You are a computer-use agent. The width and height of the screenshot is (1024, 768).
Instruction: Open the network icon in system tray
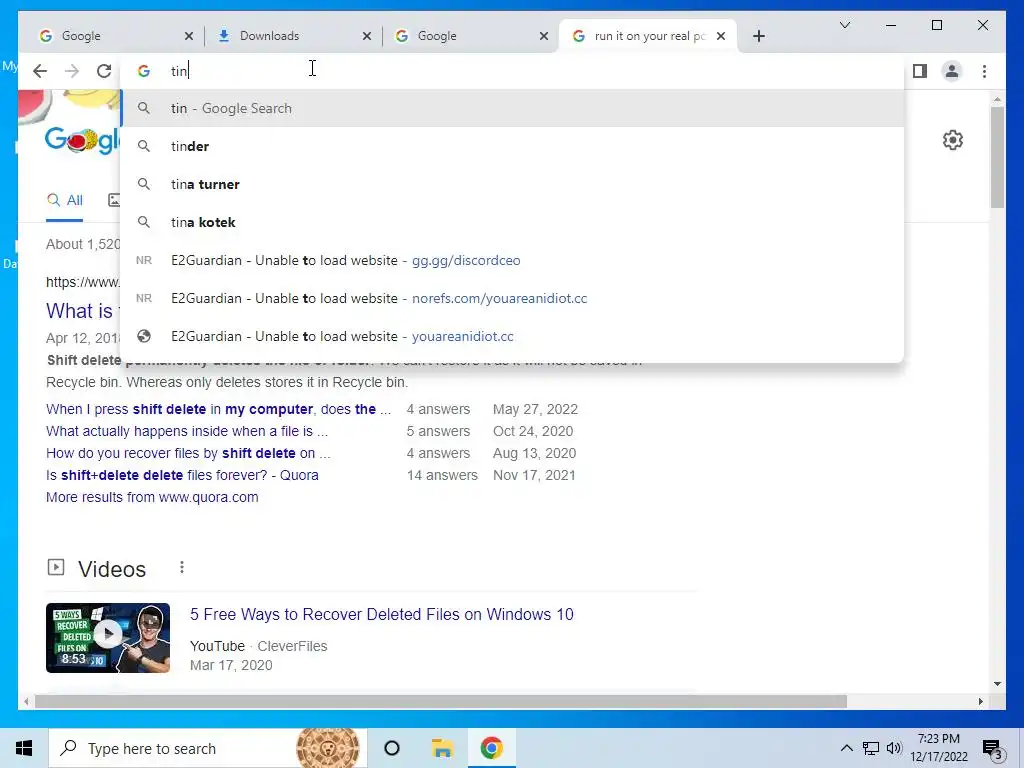[x=871, y=748]
